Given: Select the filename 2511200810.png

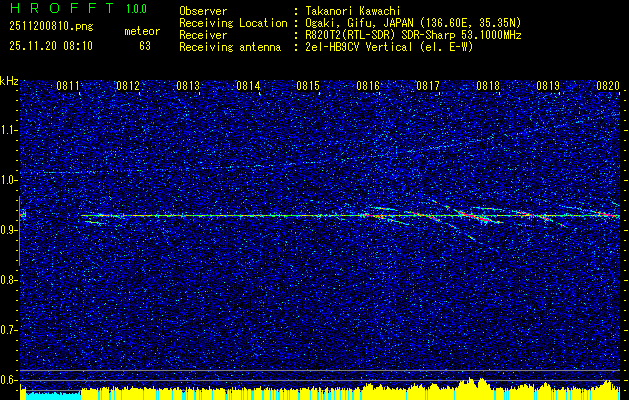Looking at the screenshot, I should pos(51,26).
